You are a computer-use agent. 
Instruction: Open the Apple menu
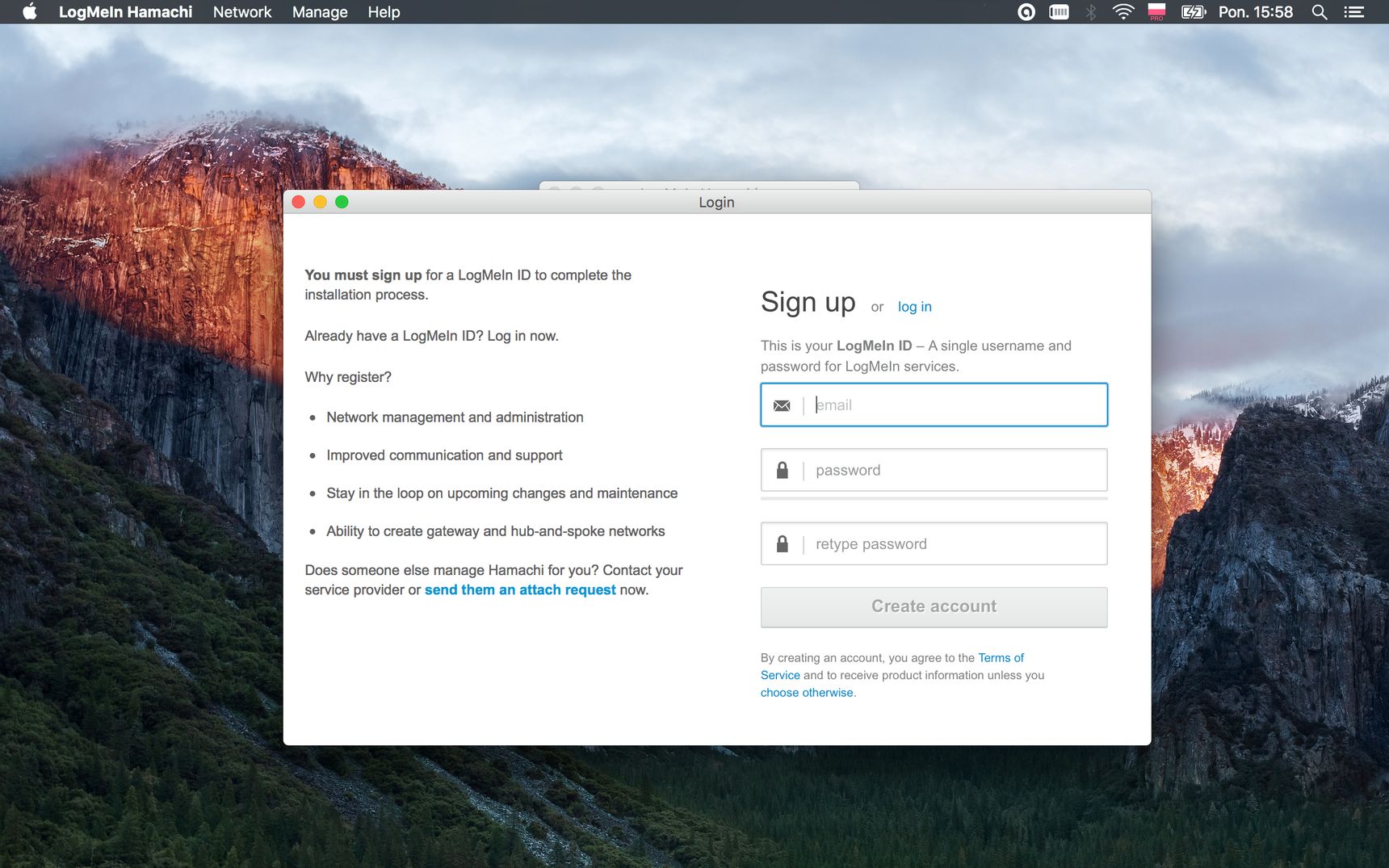click(x=30, y=12)
